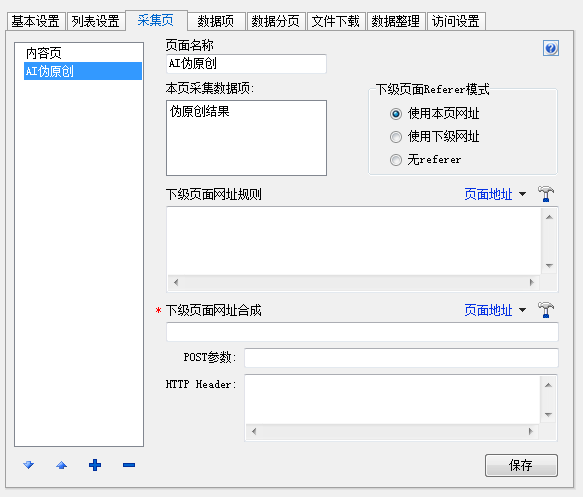Open hammer tool beside 下级页面网址规则
Screen dimensions: 583x497
[545, 194]
